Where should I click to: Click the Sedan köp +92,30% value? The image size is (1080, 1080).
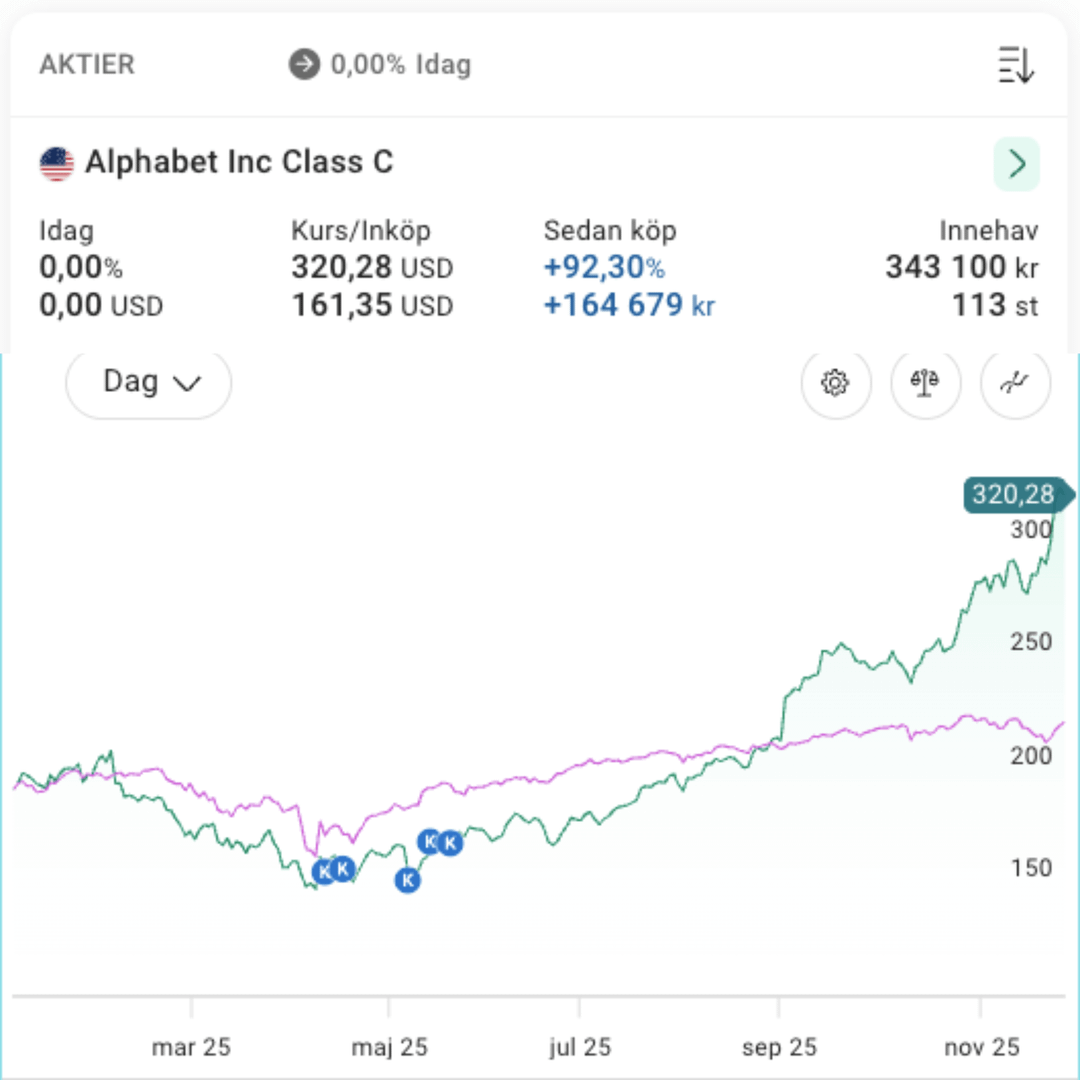tap(604, 268)
